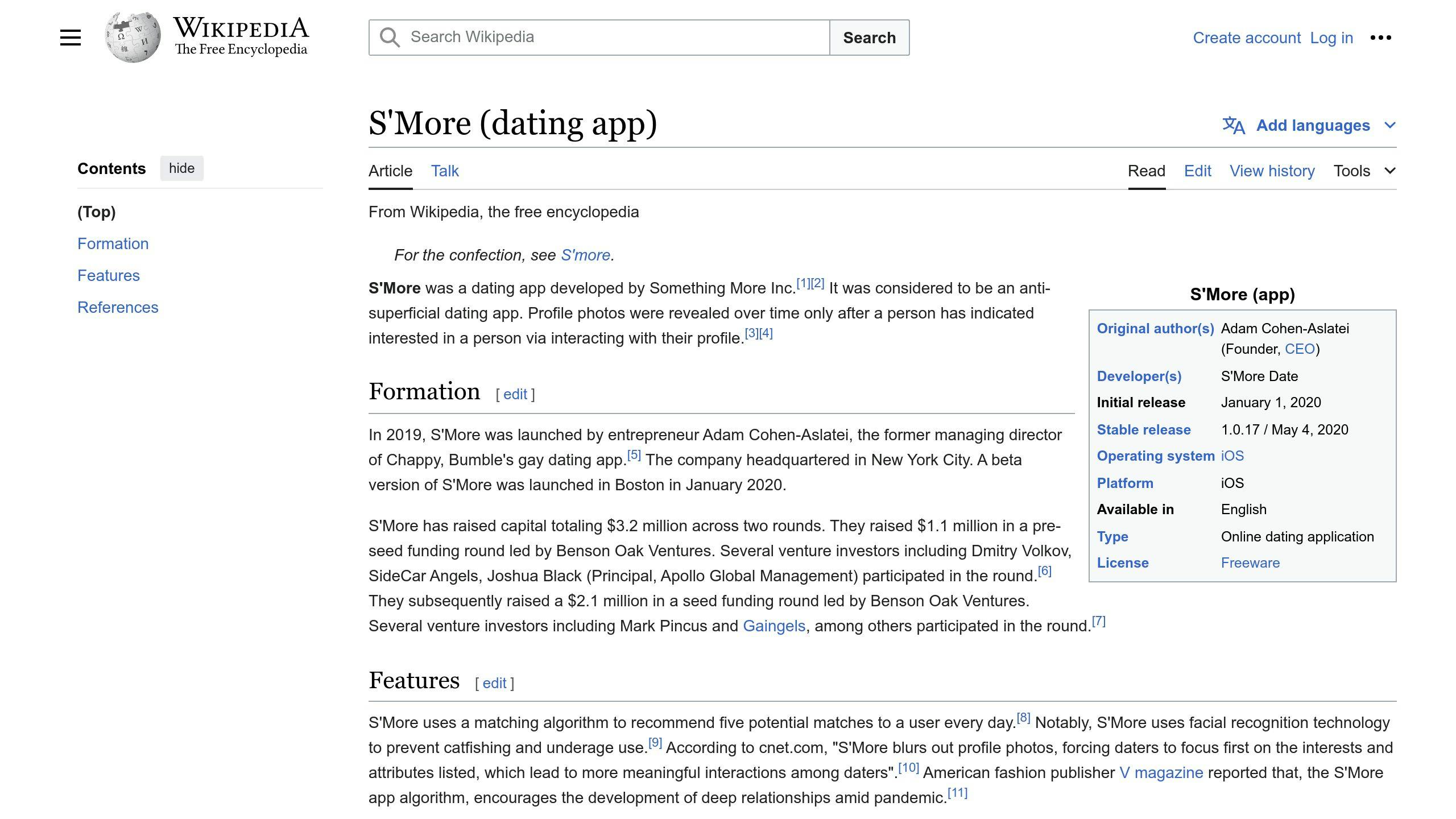The height and width of the screenshot is (819, 1456).
Task: Expand the Add languages dropdown arrow
Action: [1389, 125]
